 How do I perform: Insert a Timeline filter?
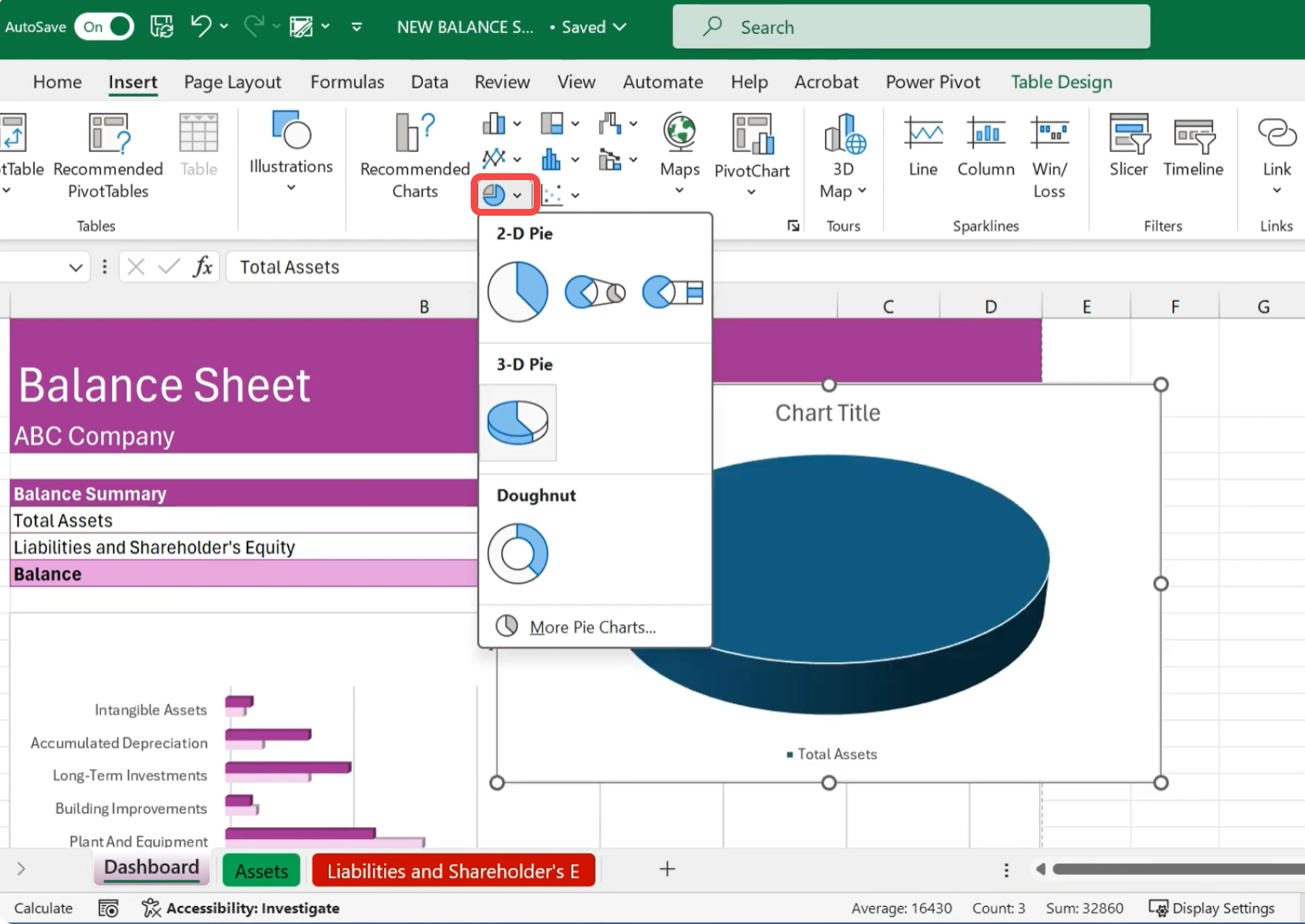coord(1193,146)
